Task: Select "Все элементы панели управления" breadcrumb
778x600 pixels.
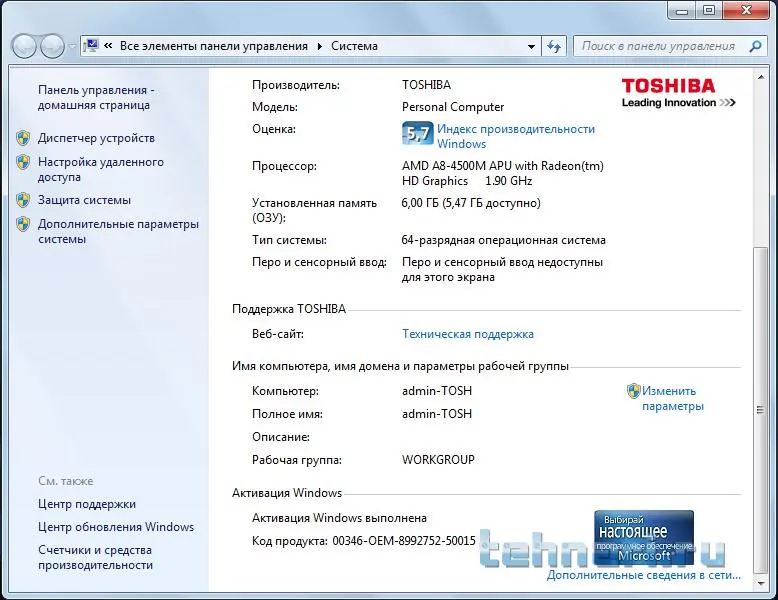Action: [x=214, y=46]
